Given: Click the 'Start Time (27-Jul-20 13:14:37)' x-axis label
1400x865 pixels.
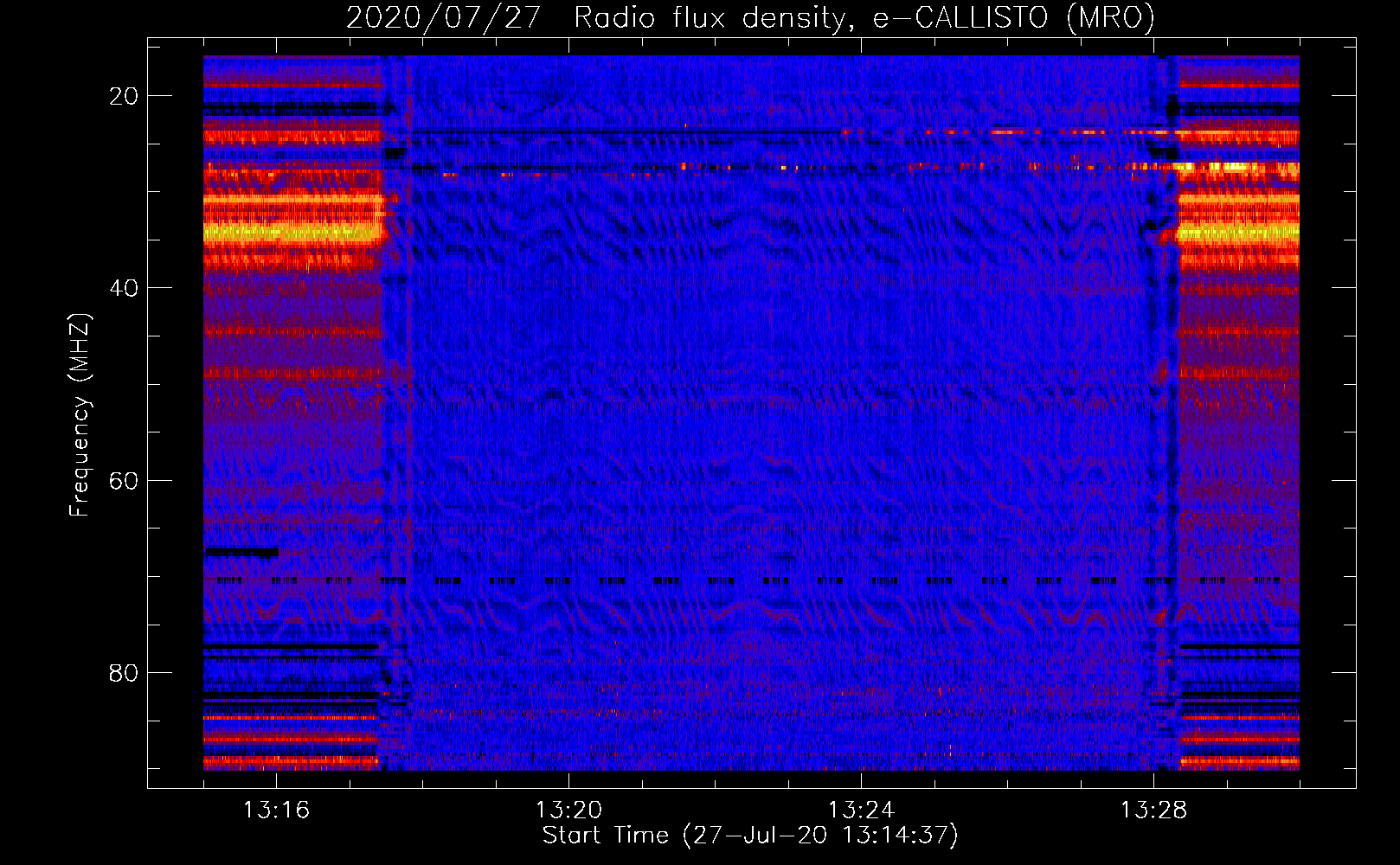Looking at the screenshot, I should tap(750, 836).
